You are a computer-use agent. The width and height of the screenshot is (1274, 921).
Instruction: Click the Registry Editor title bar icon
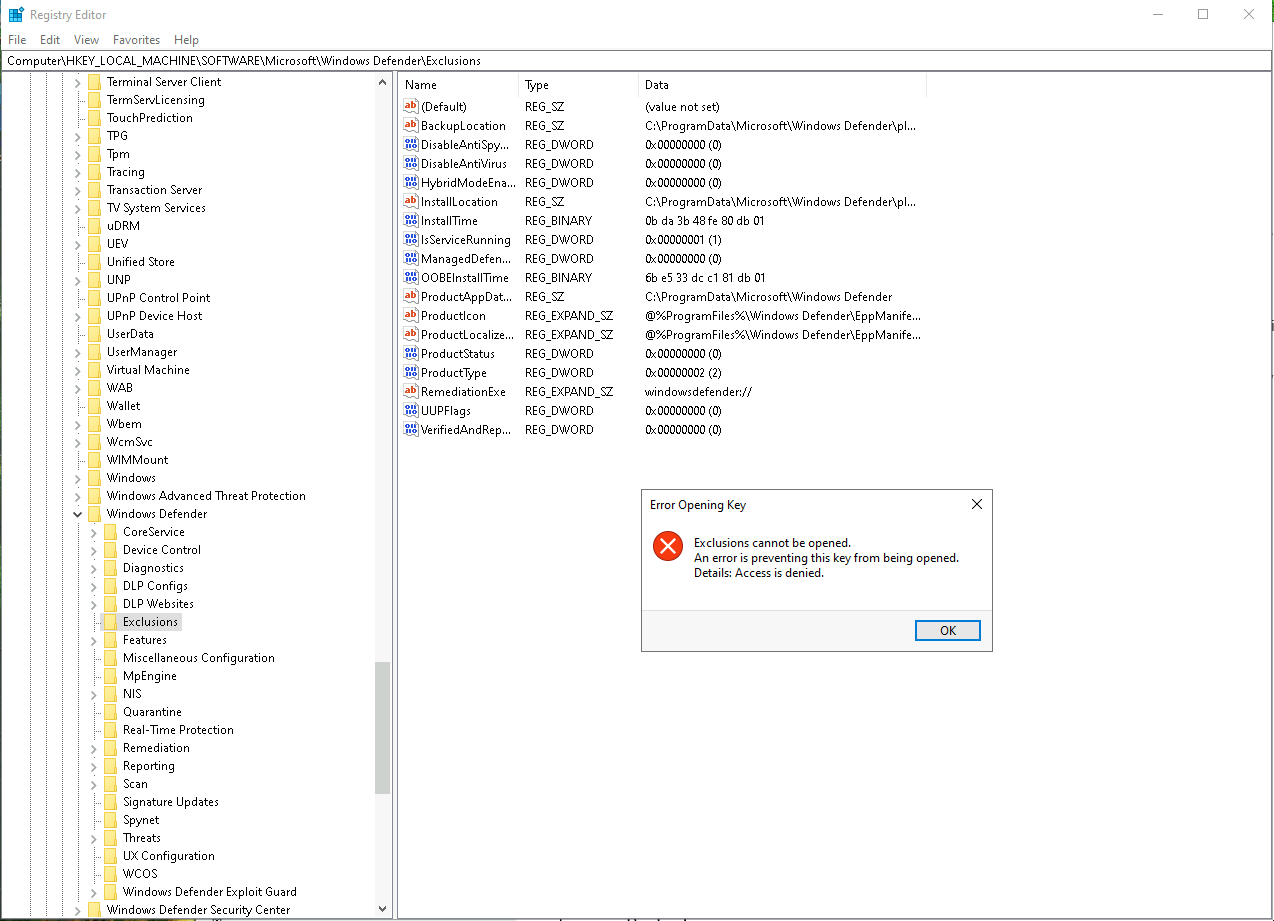pos(16,15)
